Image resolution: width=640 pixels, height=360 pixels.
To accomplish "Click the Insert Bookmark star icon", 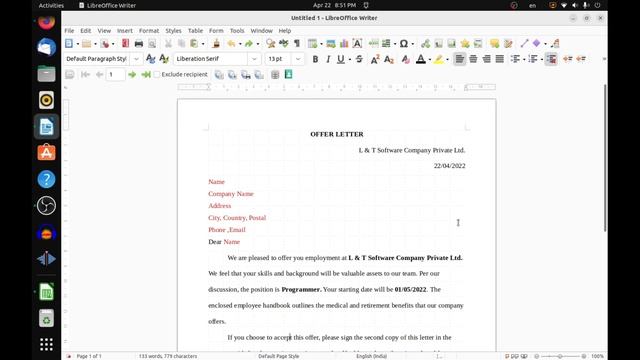I will coord(465,43).
